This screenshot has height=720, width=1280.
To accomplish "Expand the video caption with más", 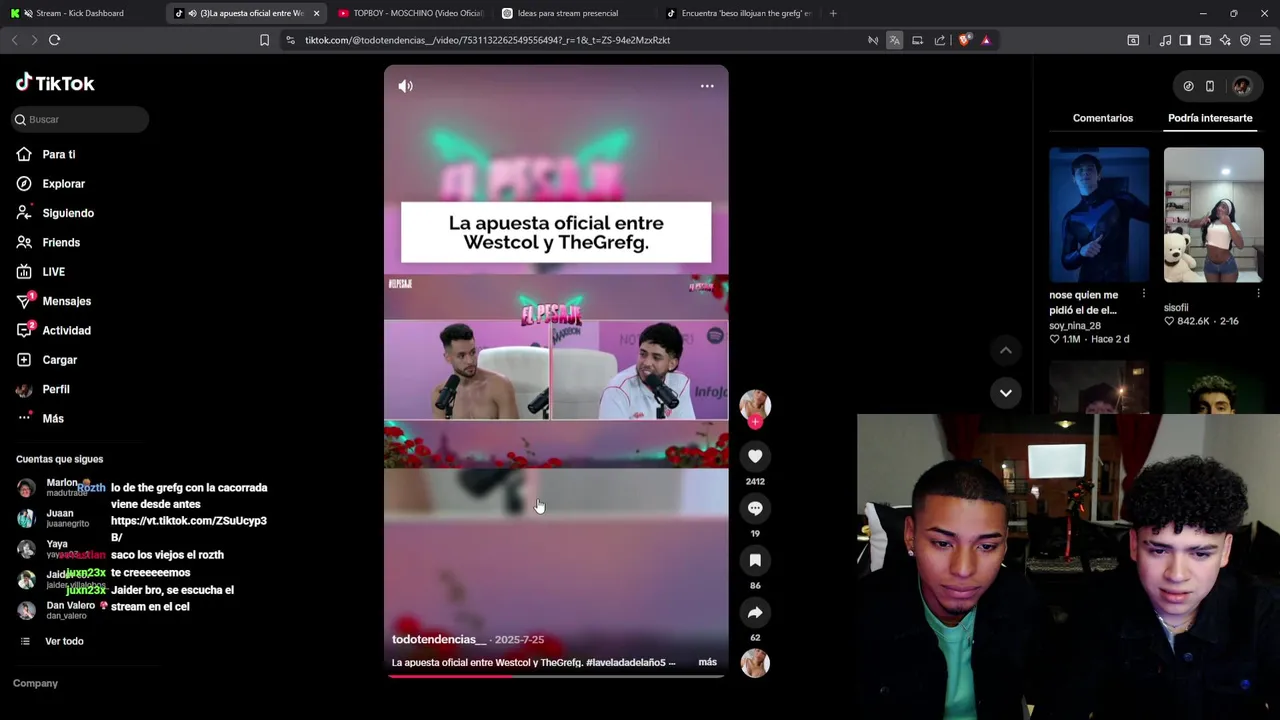I will click(x=707, y=662).
